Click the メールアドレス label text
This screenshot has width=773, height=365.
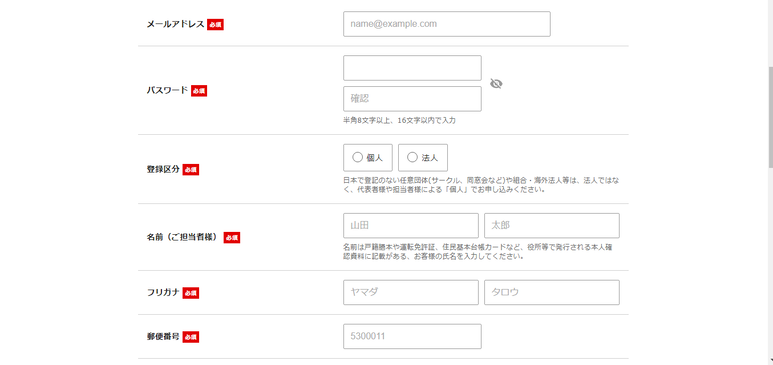tap(175, 24)
